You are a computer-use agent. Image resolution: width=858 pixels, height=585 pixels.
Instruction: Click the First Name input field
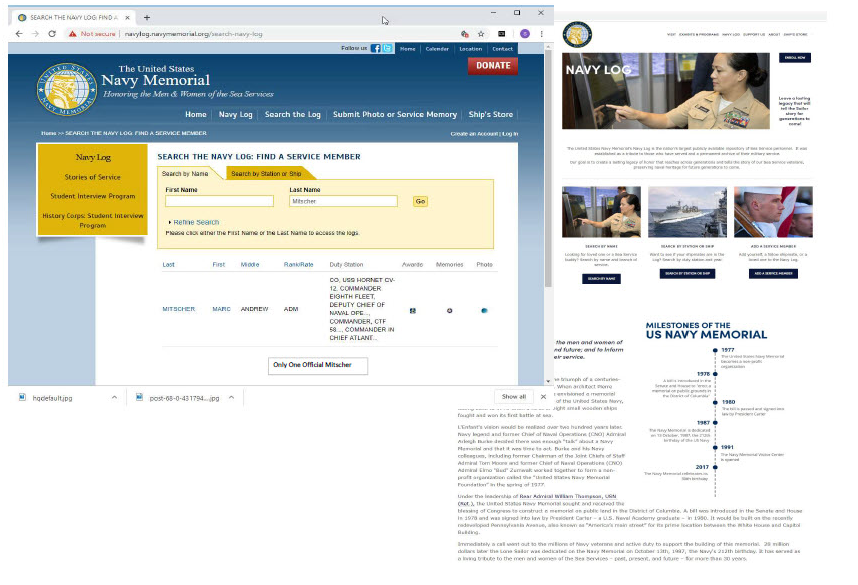pos(219,201)
